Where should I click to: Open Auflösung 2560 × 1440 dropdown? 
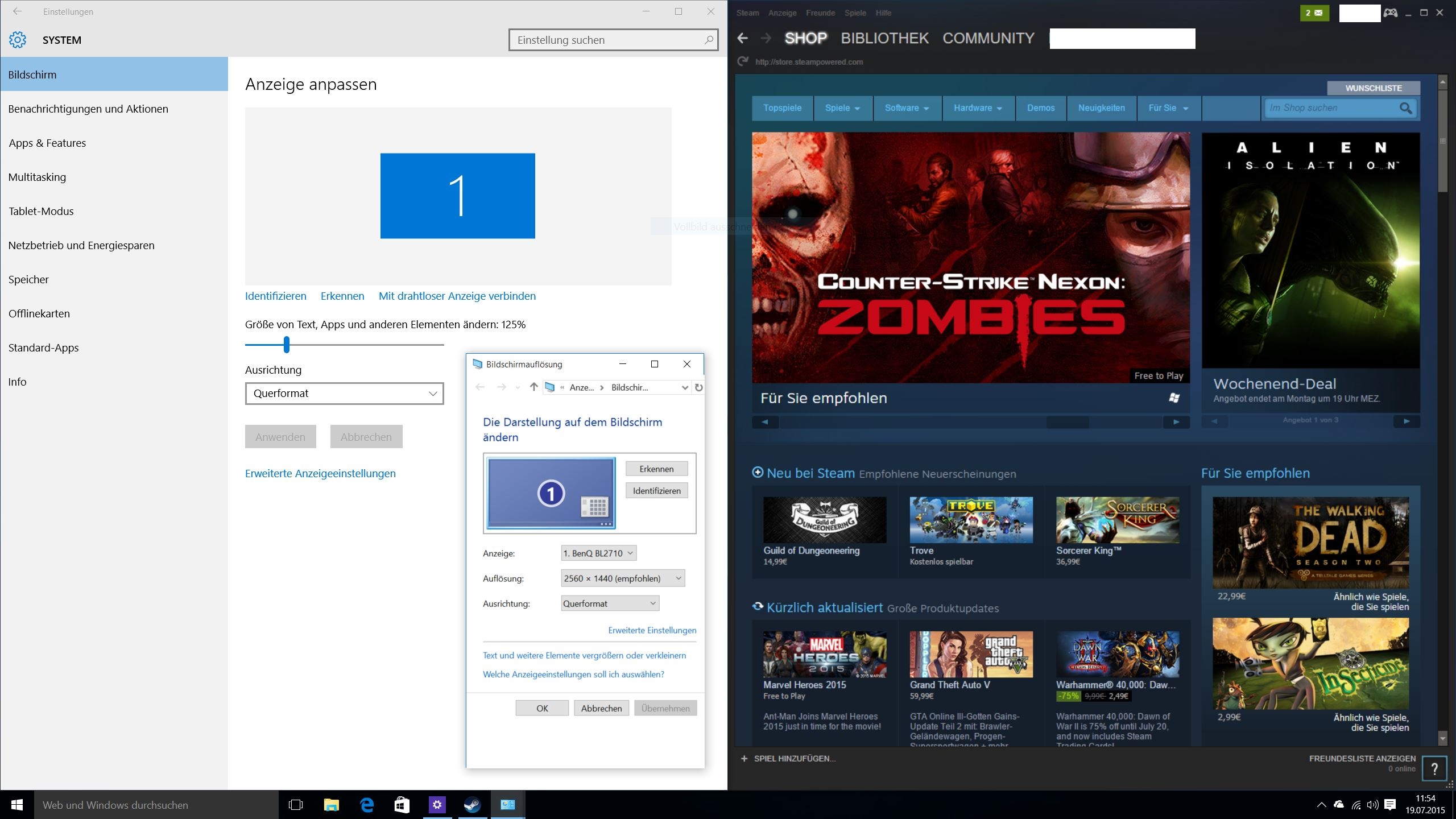coord(622,578)
